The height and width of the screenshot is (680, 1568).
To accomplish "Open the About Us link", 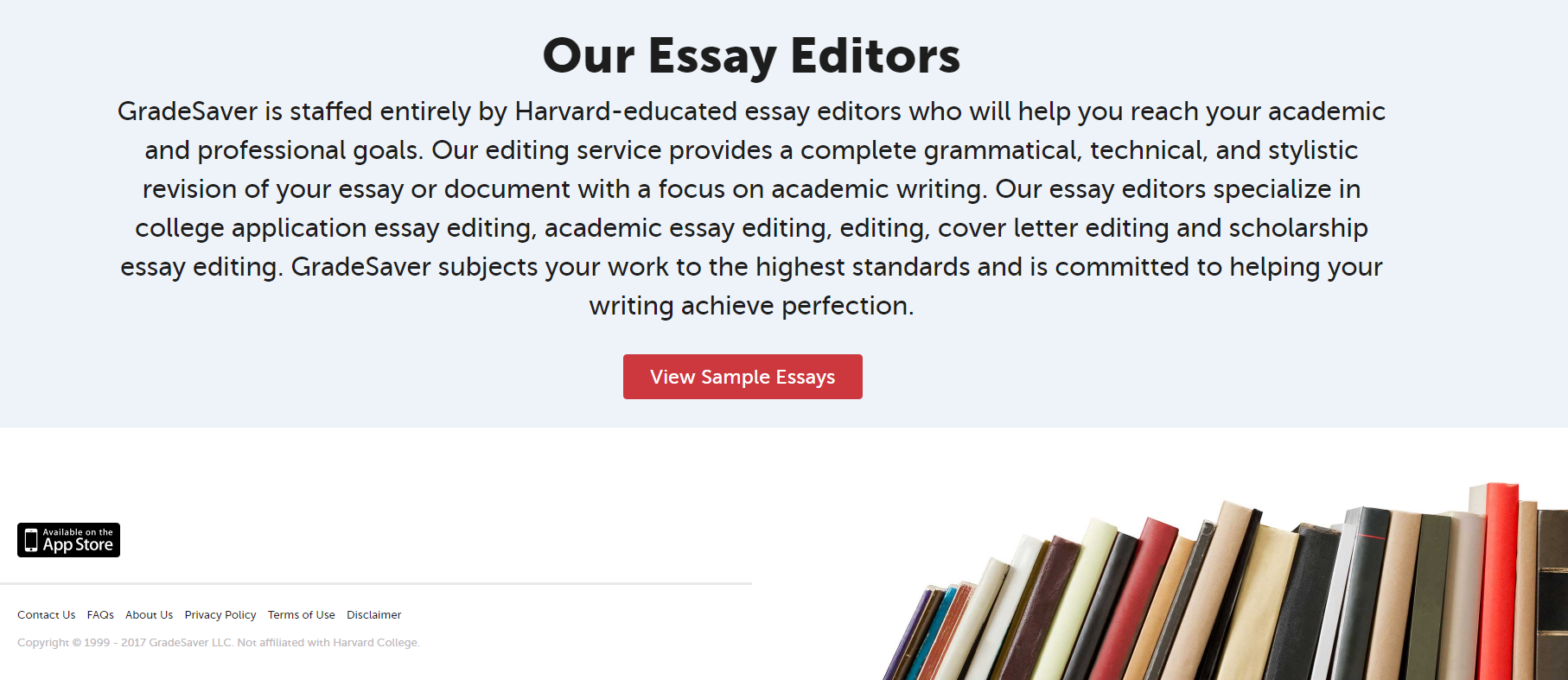I will pyautogui.click(x=149, y=615).
